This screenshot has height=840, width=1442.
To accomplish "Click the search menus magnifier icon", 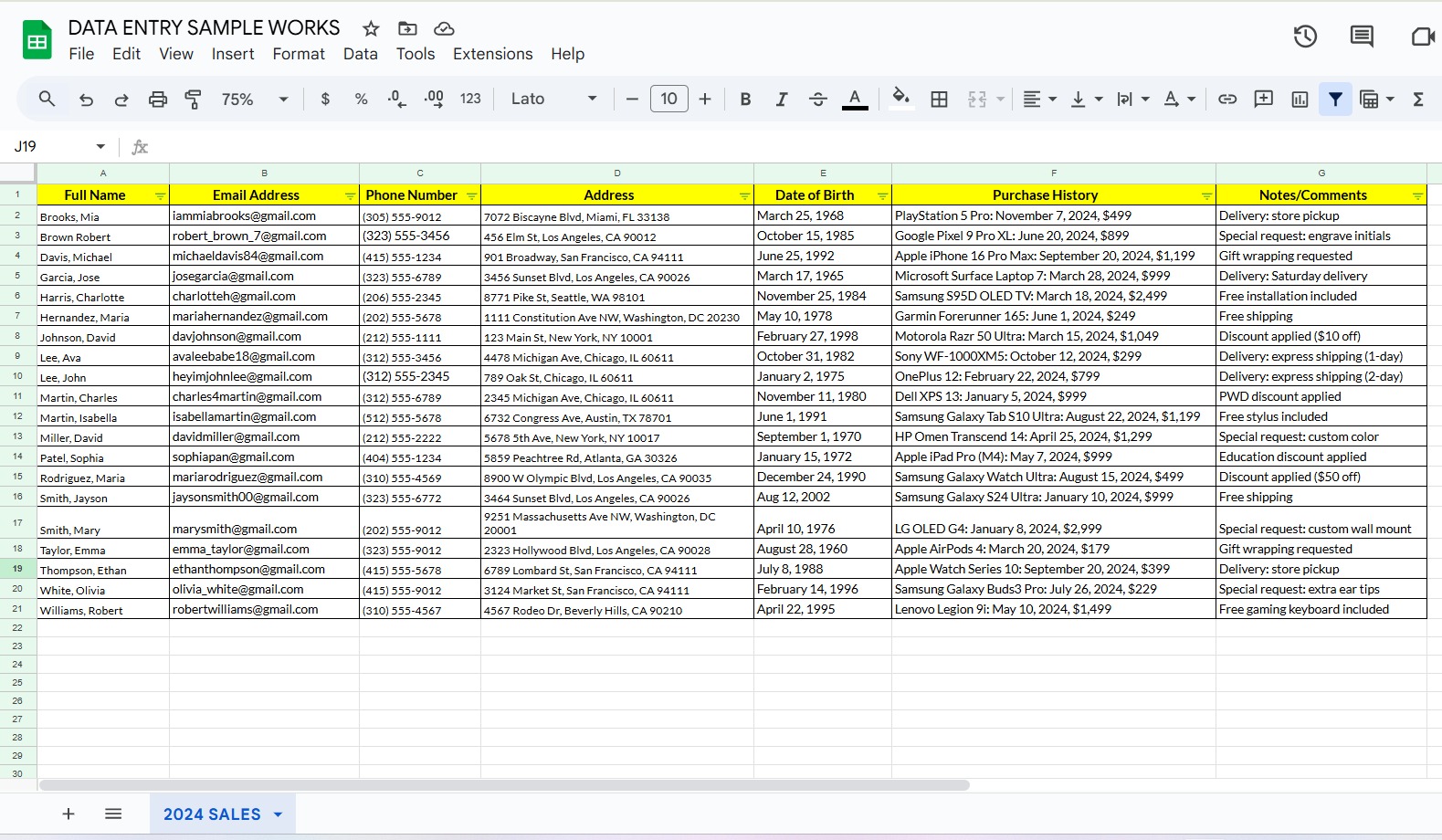I will (x=47, y=99).
